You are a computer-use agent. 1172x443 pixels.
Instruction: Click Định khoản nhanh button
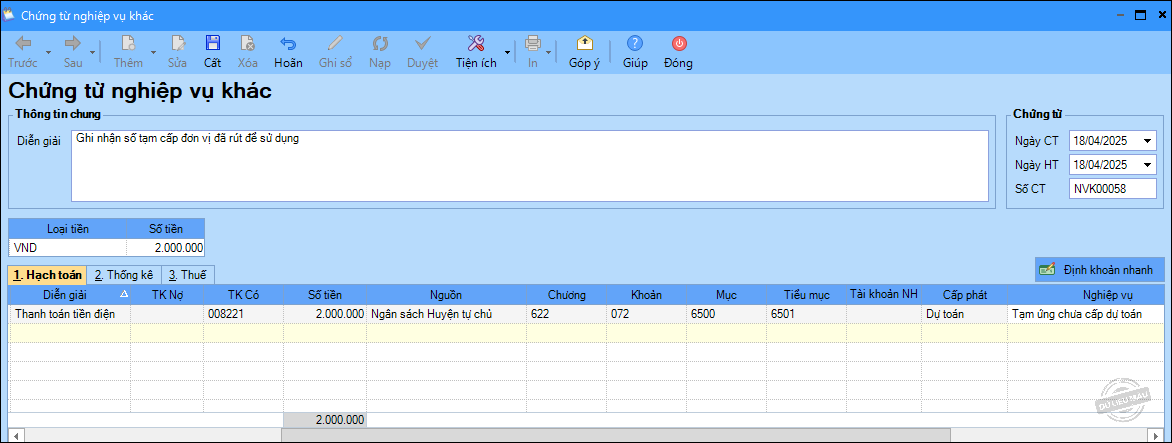click(x=1099, y=269)
